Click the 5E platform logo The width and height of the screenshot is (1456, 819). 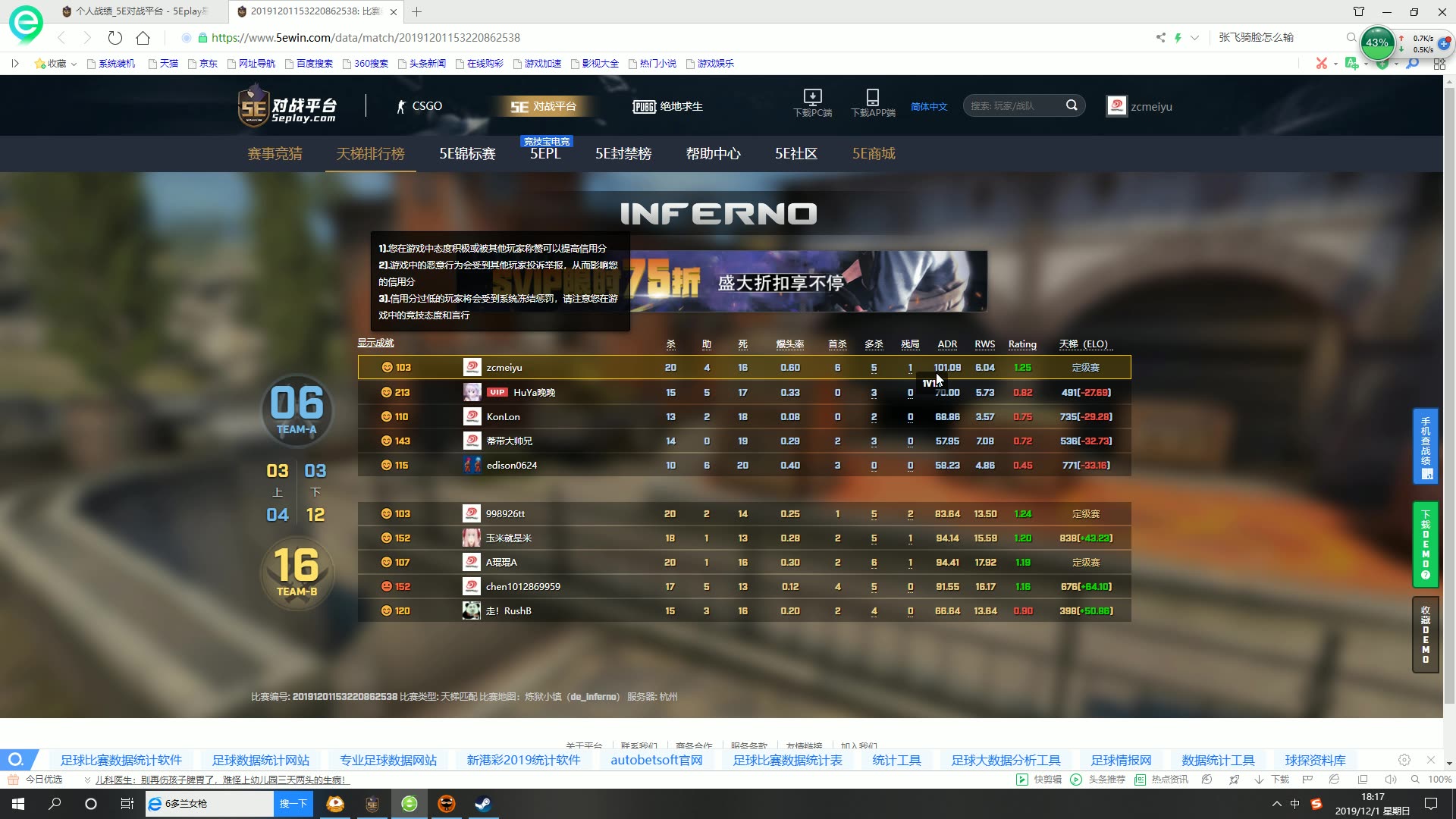[287, 106]
